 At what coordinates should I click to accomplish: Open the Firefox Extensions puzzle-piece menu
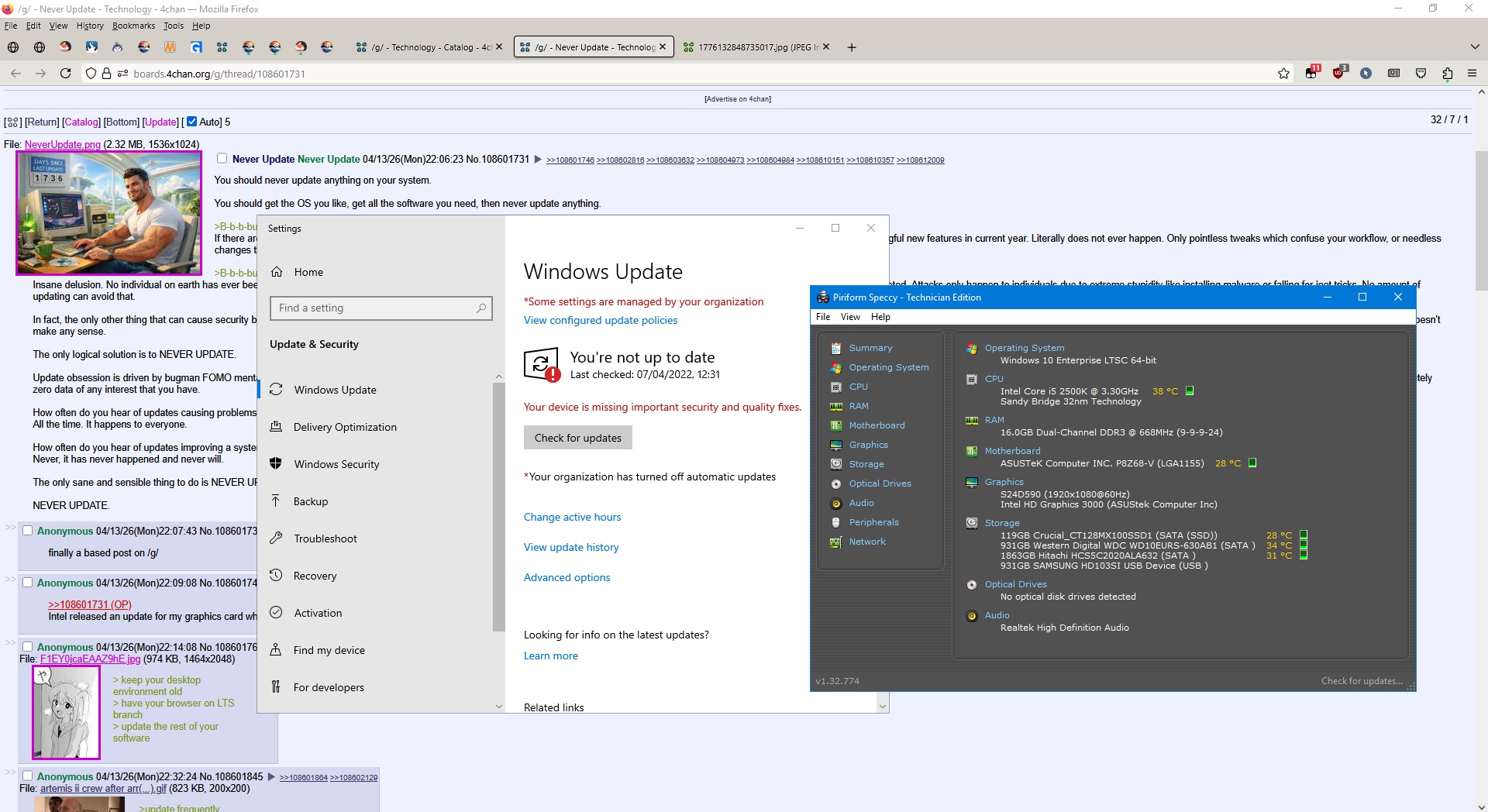1448,74
